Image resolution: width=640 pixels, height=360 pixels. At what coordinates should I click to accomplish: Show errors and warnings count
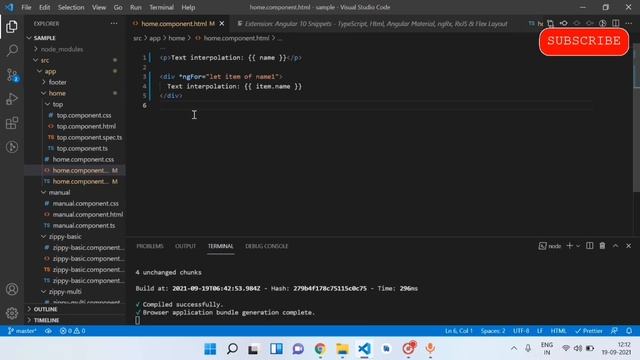(72, 331)
